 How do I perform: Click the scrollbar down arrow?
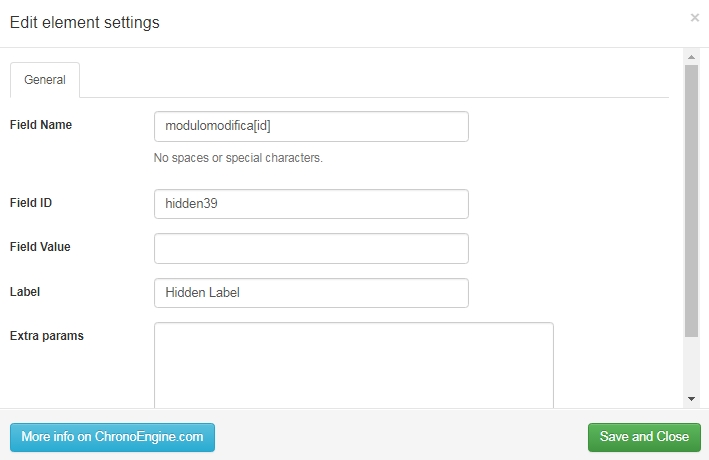(691, 399)
